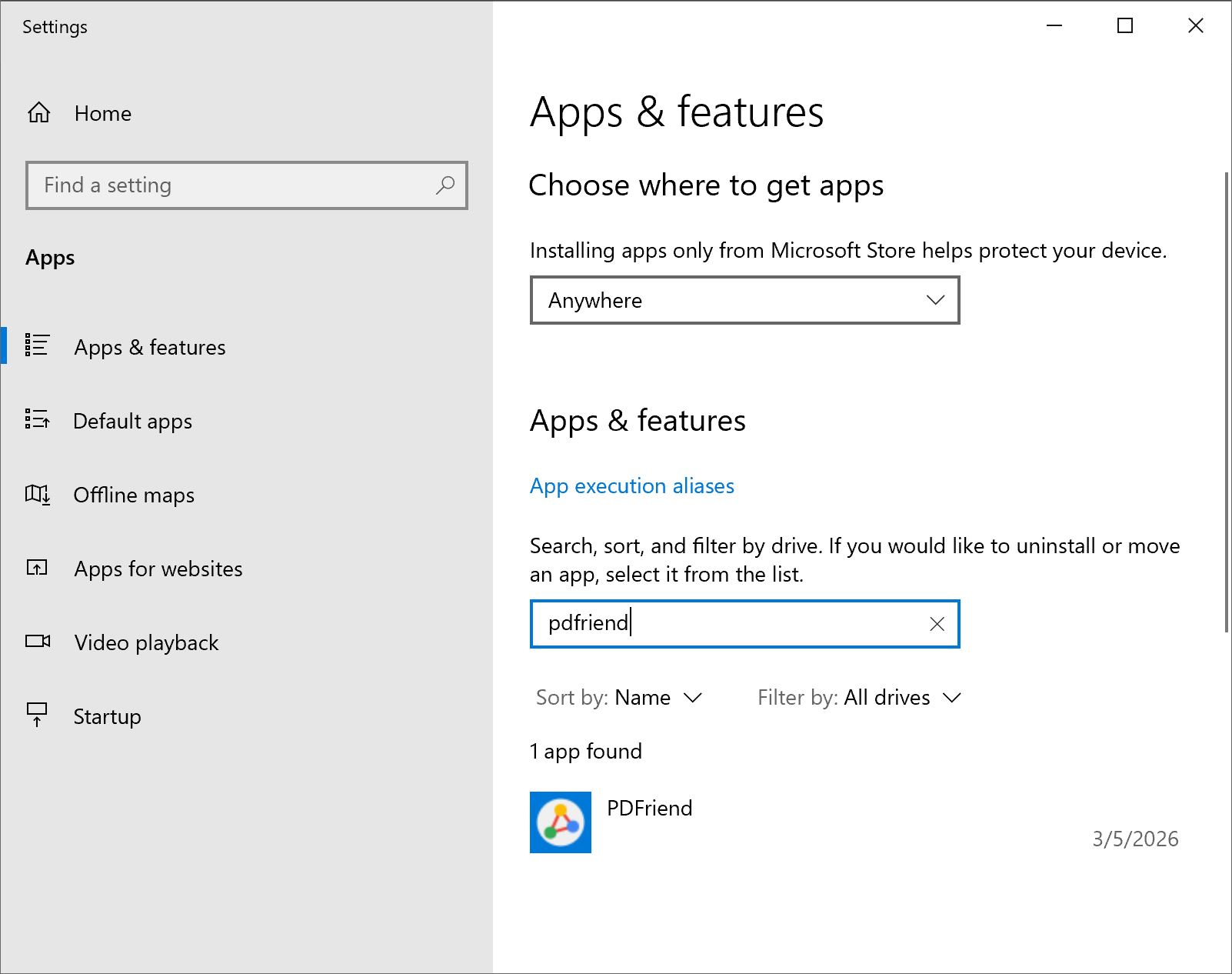Select the Apps & features sidebar icon
1232x974 pixels.
(x=36, y=346)
